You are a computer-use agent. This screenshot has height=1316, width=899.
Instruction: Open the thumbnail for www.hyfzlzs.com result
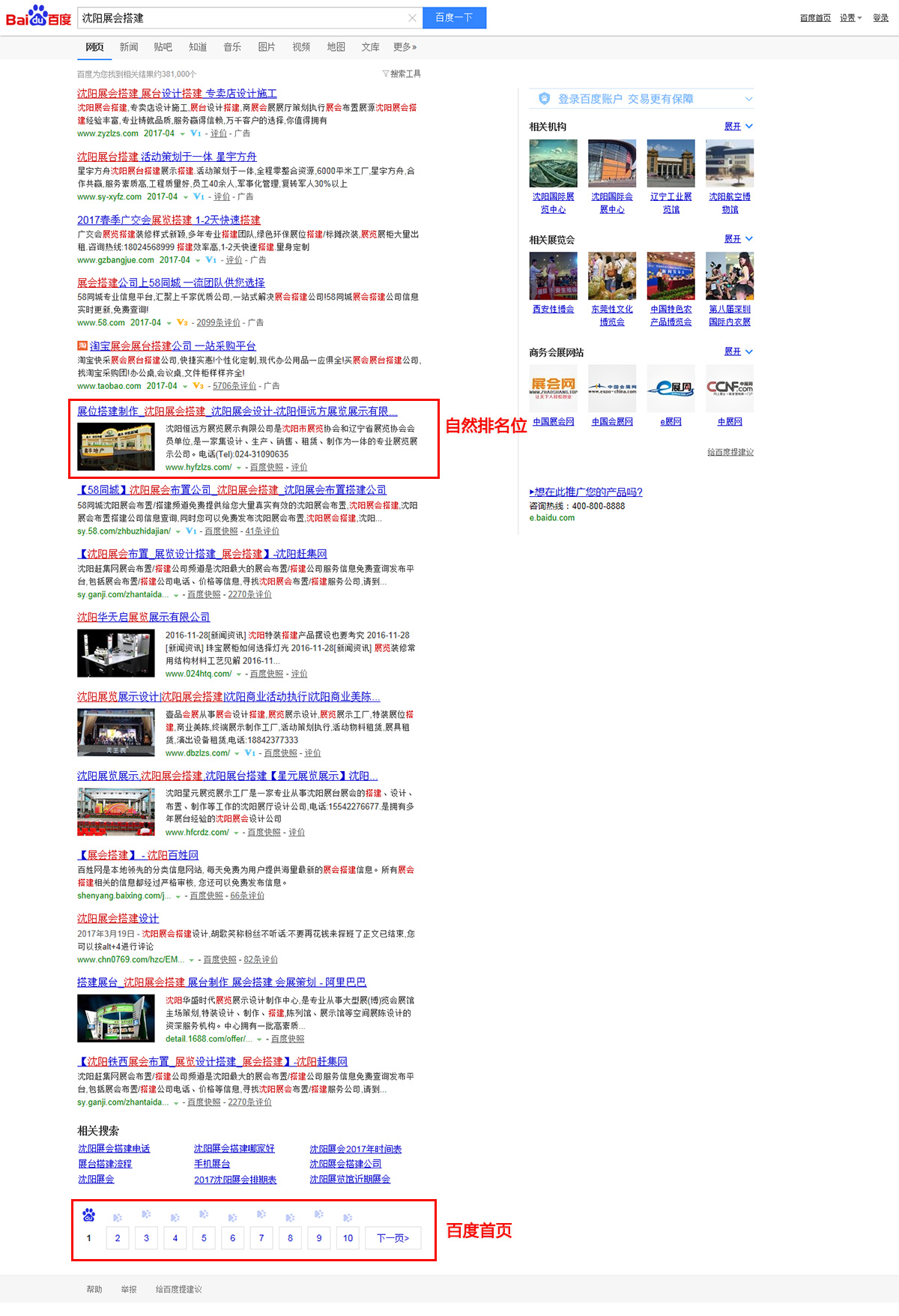point(116,447)
